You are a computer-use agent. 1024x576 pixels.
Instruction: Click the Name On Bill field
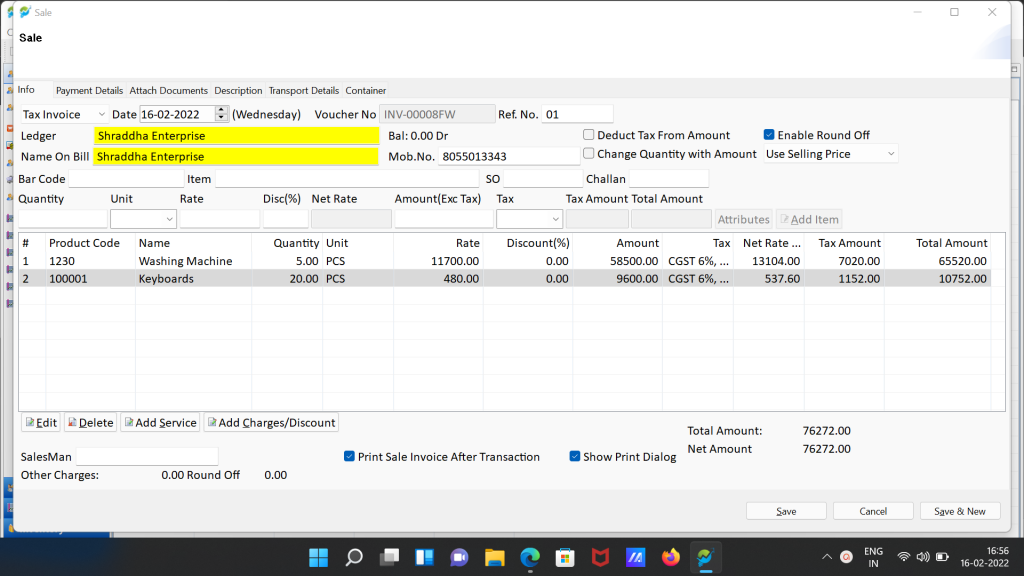[236, 157]
